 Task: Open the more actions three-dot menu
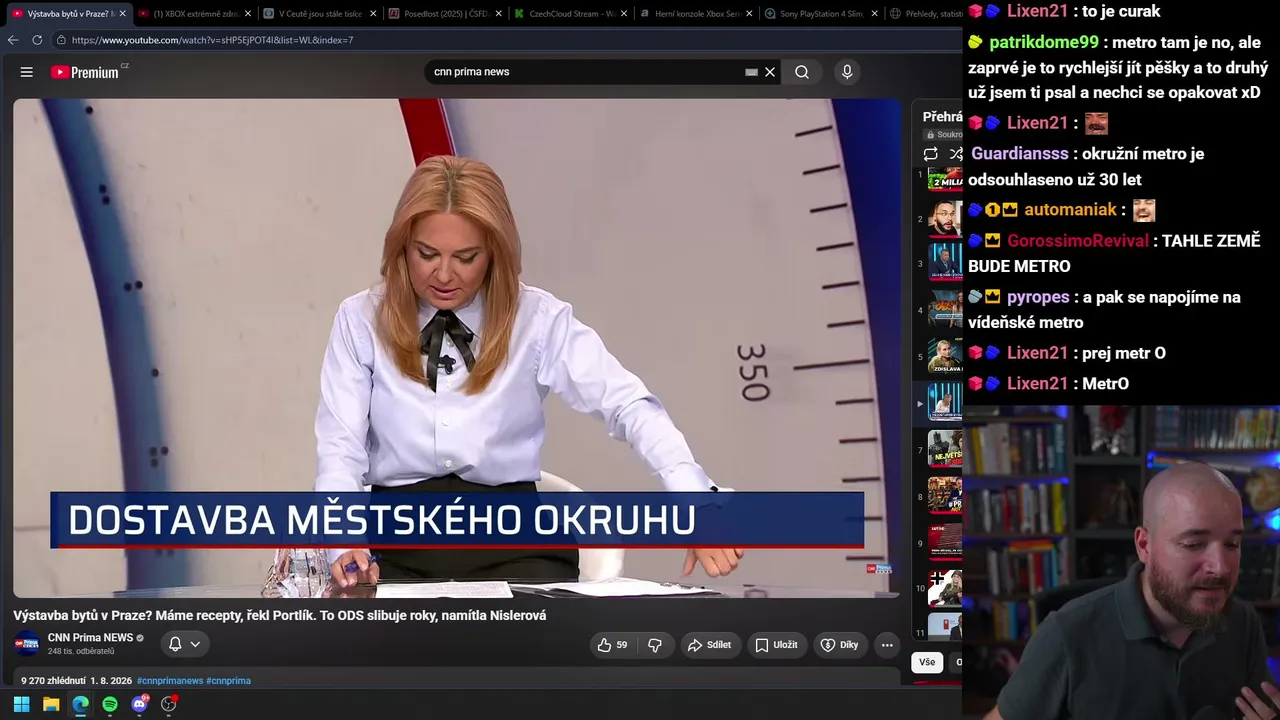887,645
